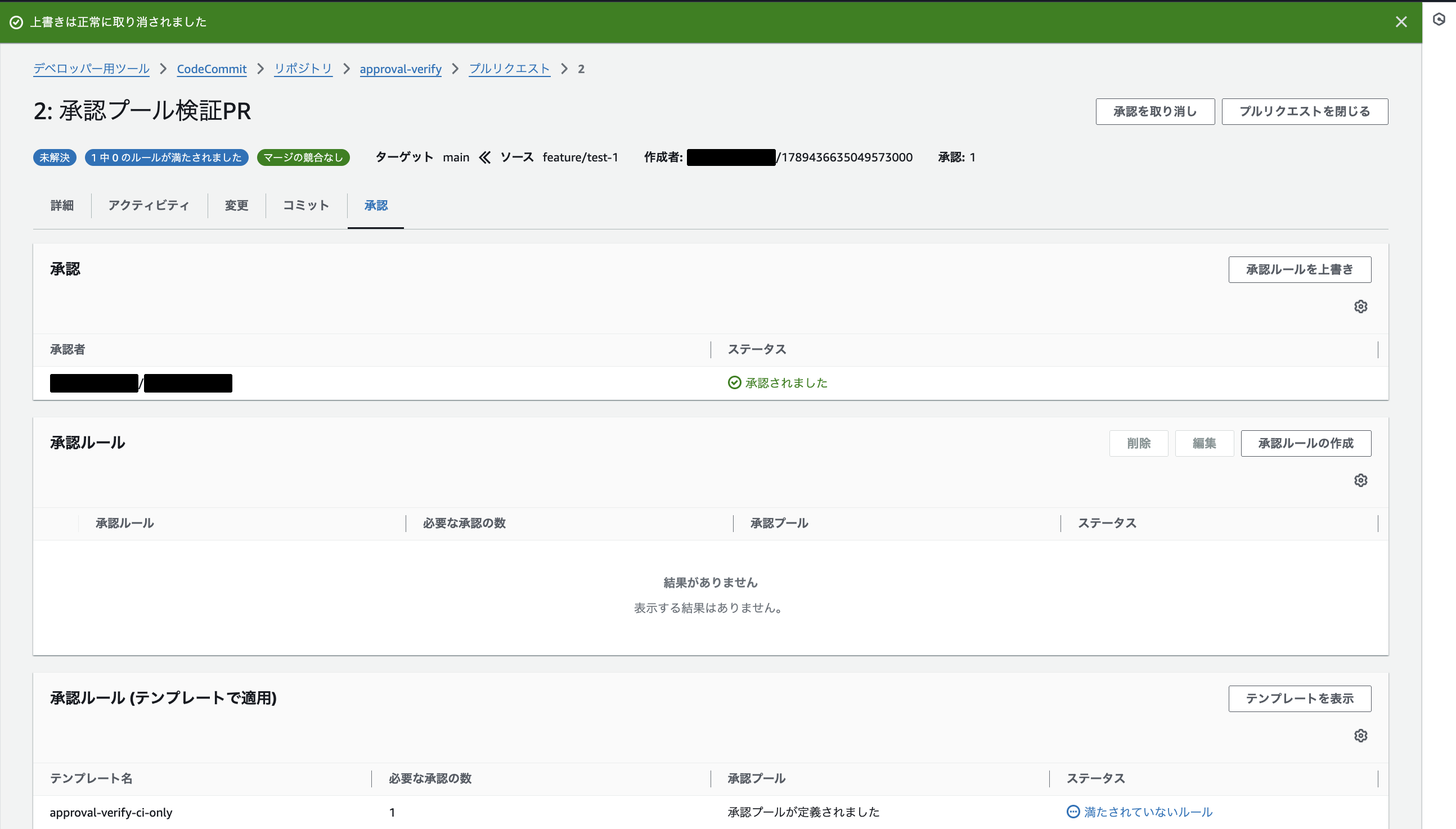Click the 必要な承認の数 header in 承認ルール table

464,522
